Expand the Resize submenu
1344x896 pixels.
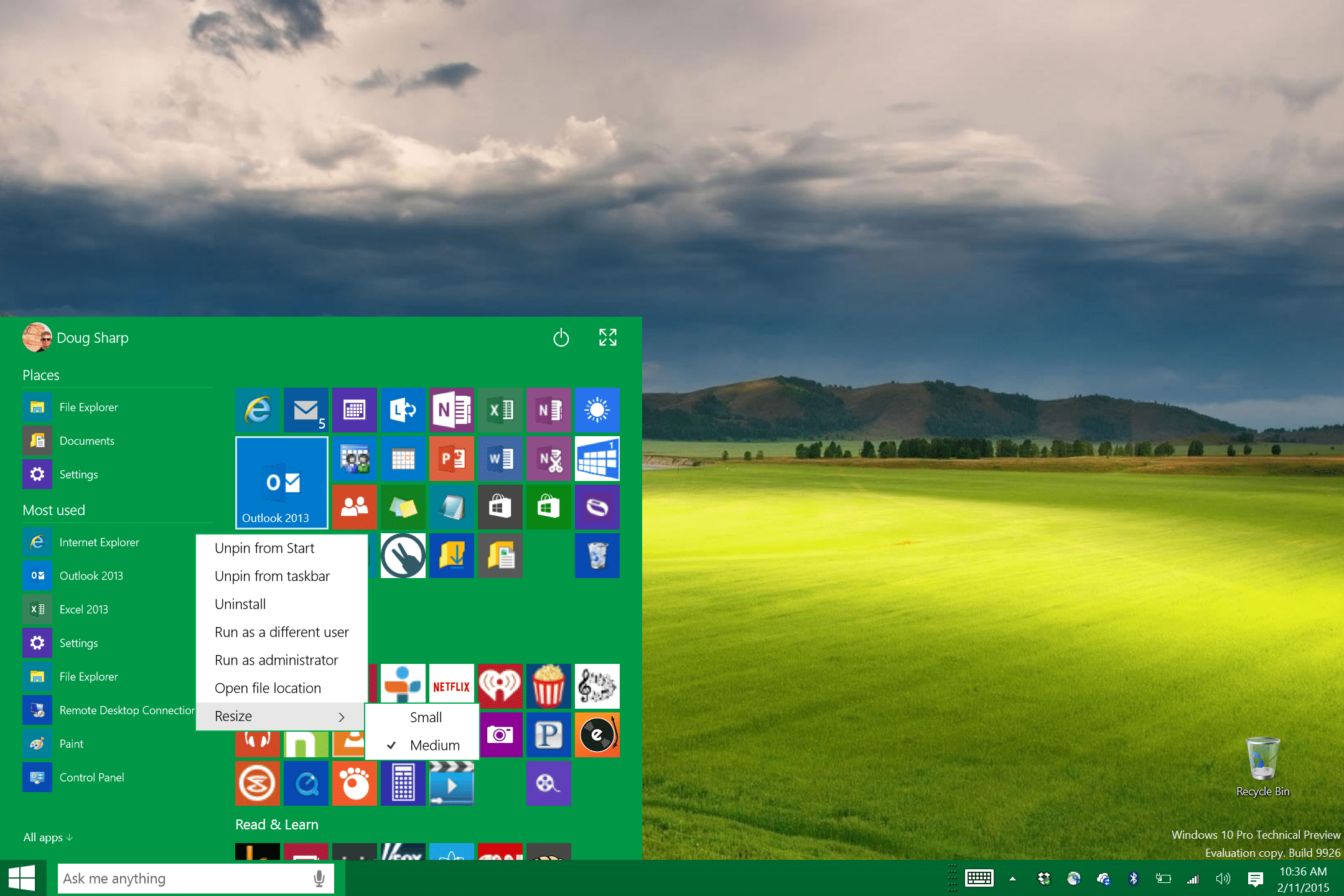(281, 716)
